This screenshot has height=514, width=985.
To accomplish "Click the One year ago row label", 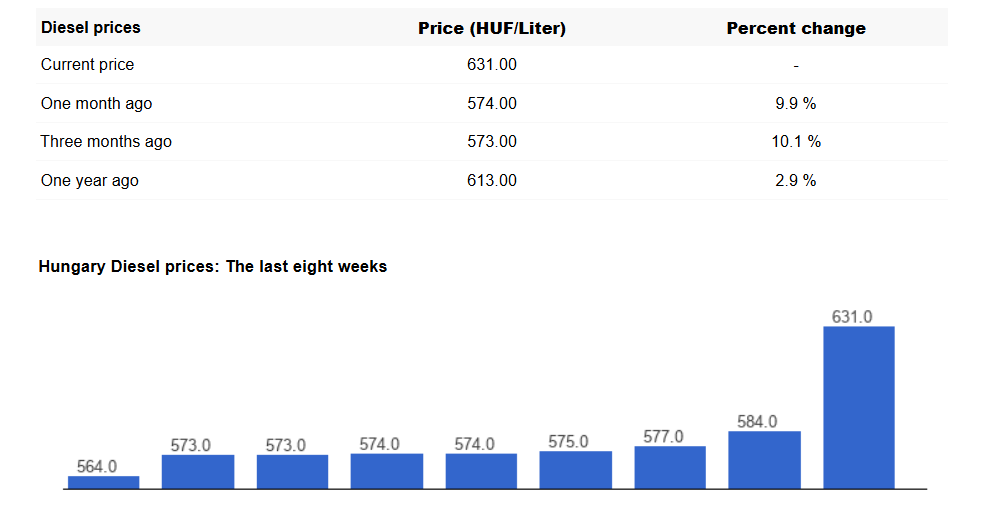I will click(x=90, y=181).
